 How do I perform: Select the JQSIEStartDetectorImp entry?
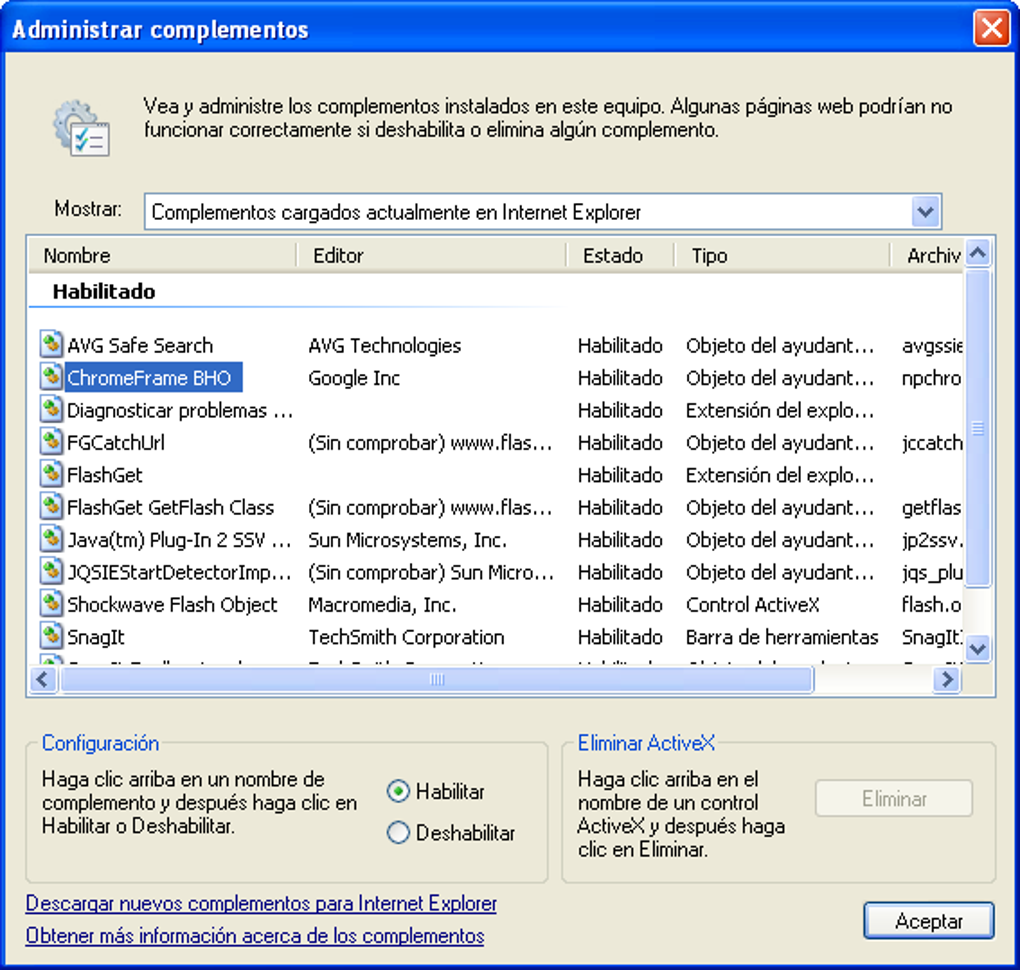[x=180, y=573]
